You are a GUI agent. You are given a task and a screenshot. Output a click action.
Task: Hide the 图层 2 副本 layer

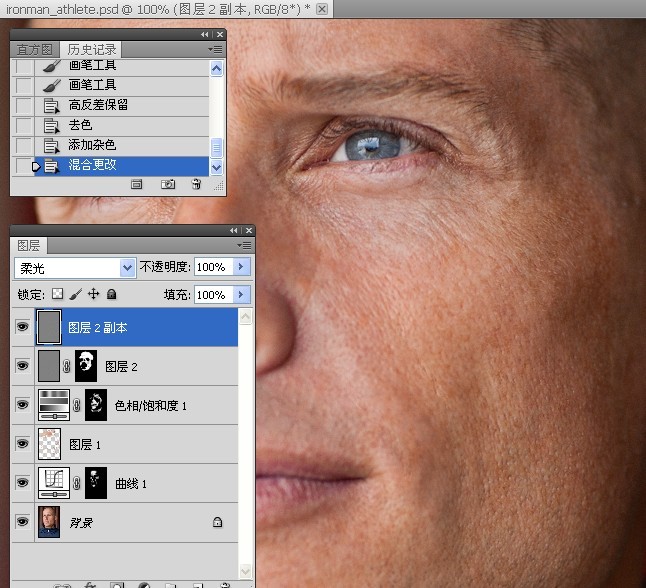22,327
